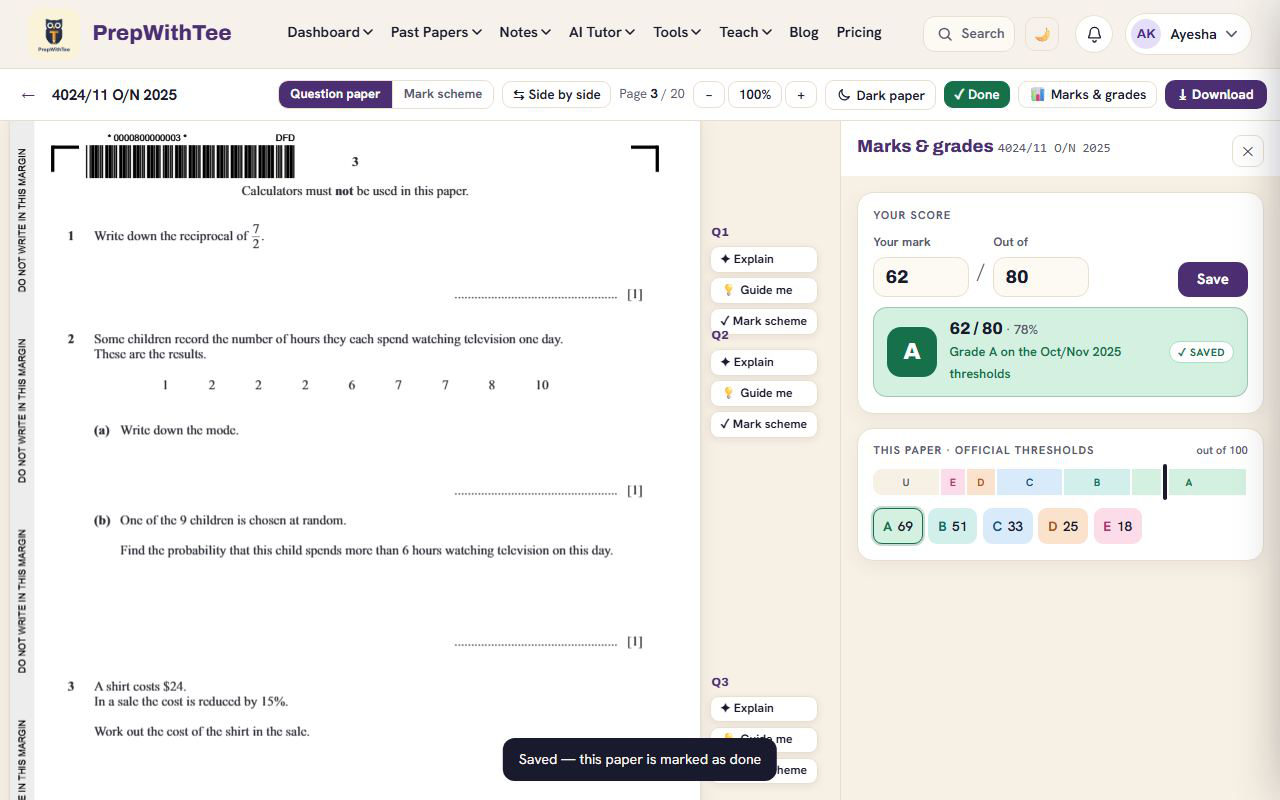Expand the AI Tutor menu
This screenshot has width=1280, height=800.
pos(602,32)
